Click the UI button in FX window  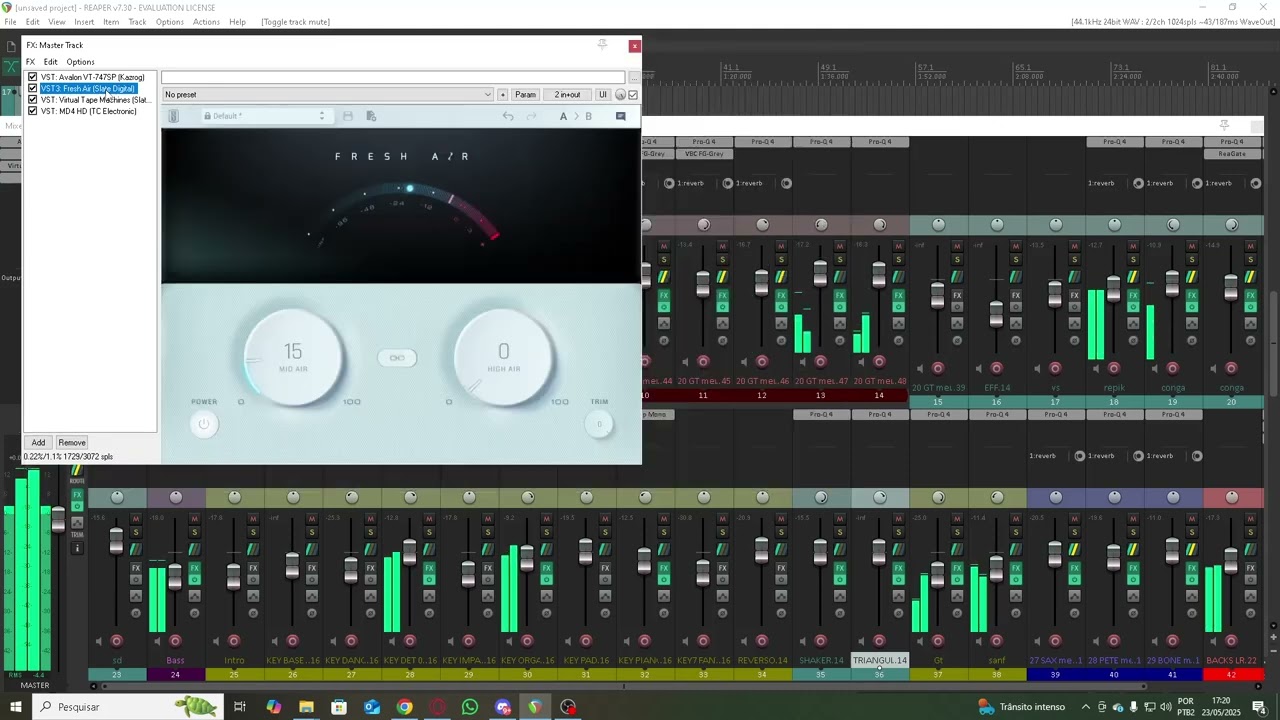[602, 95]
